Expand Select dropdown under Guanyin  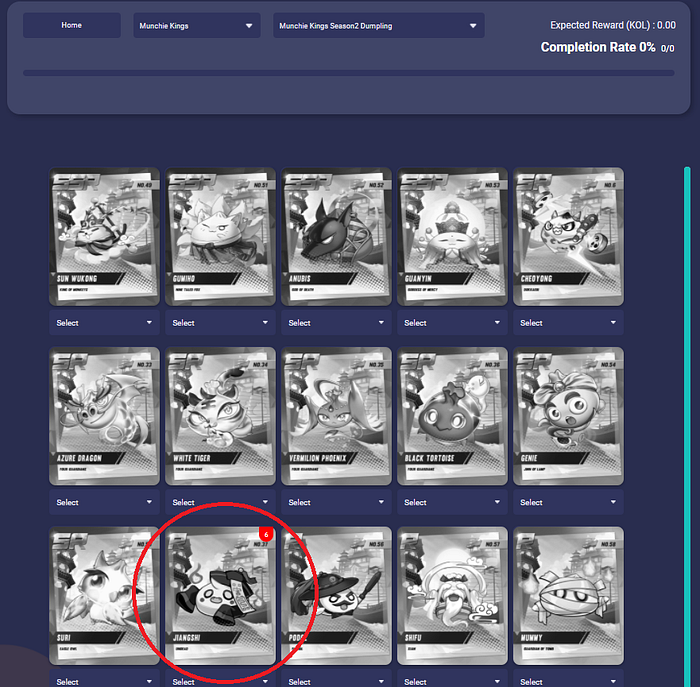pyautogui.click(x=452, y=323)
